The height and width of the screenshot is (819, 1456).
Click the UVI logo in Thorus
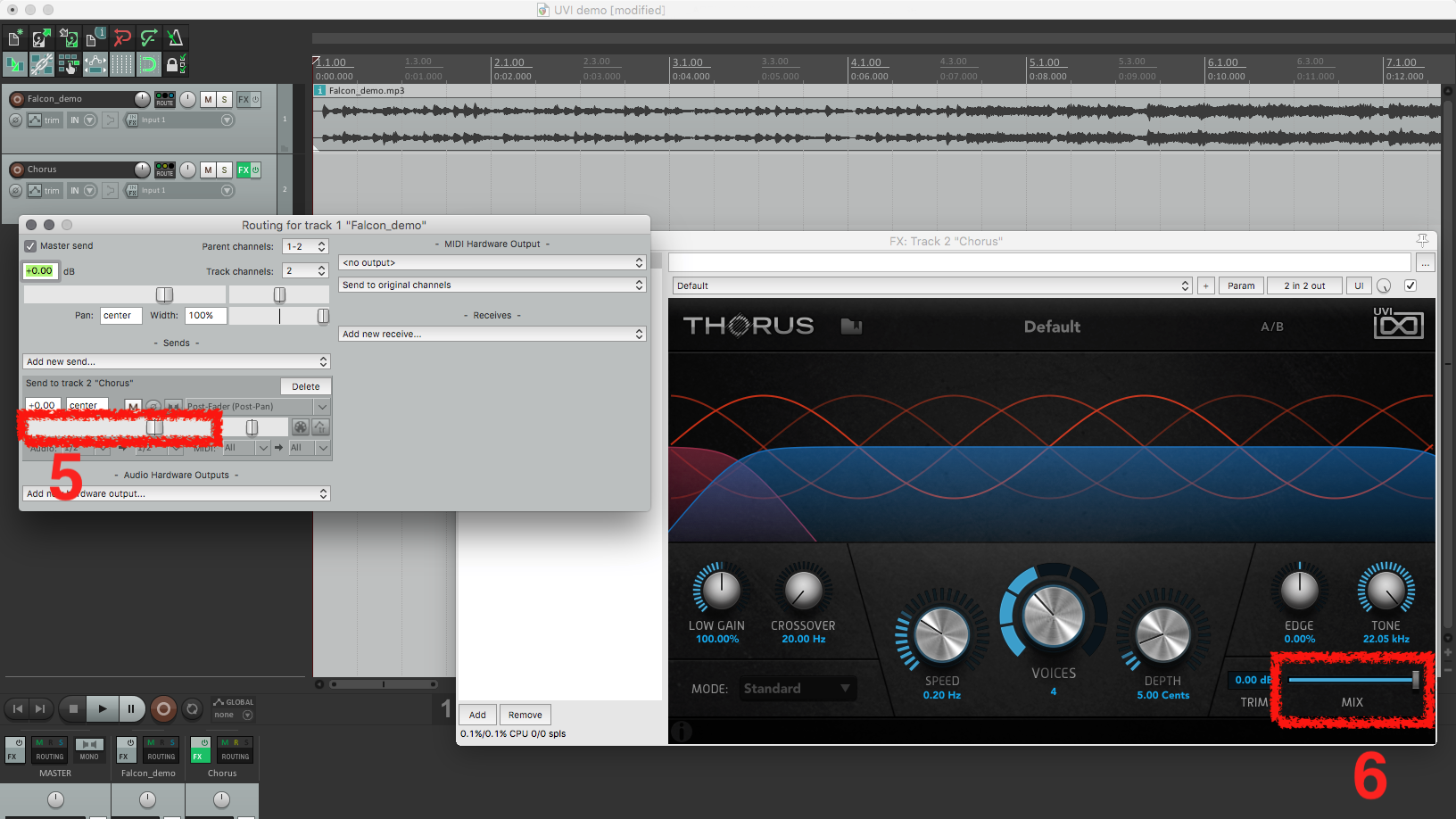pyautogui.click(x=1398, y=324)
